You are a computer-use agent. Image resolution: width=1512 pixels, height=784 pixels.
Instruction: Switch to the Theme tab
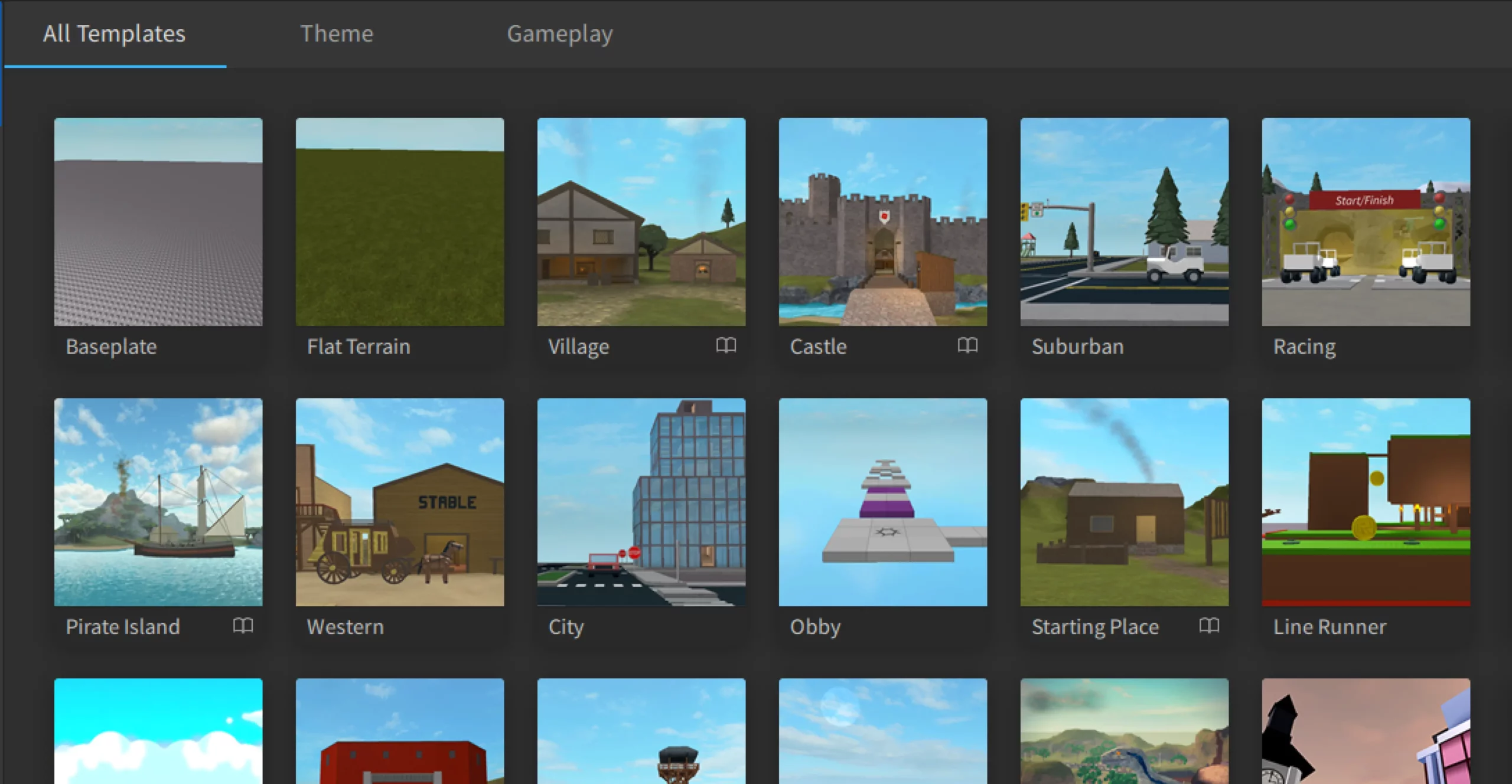[337, 34]
